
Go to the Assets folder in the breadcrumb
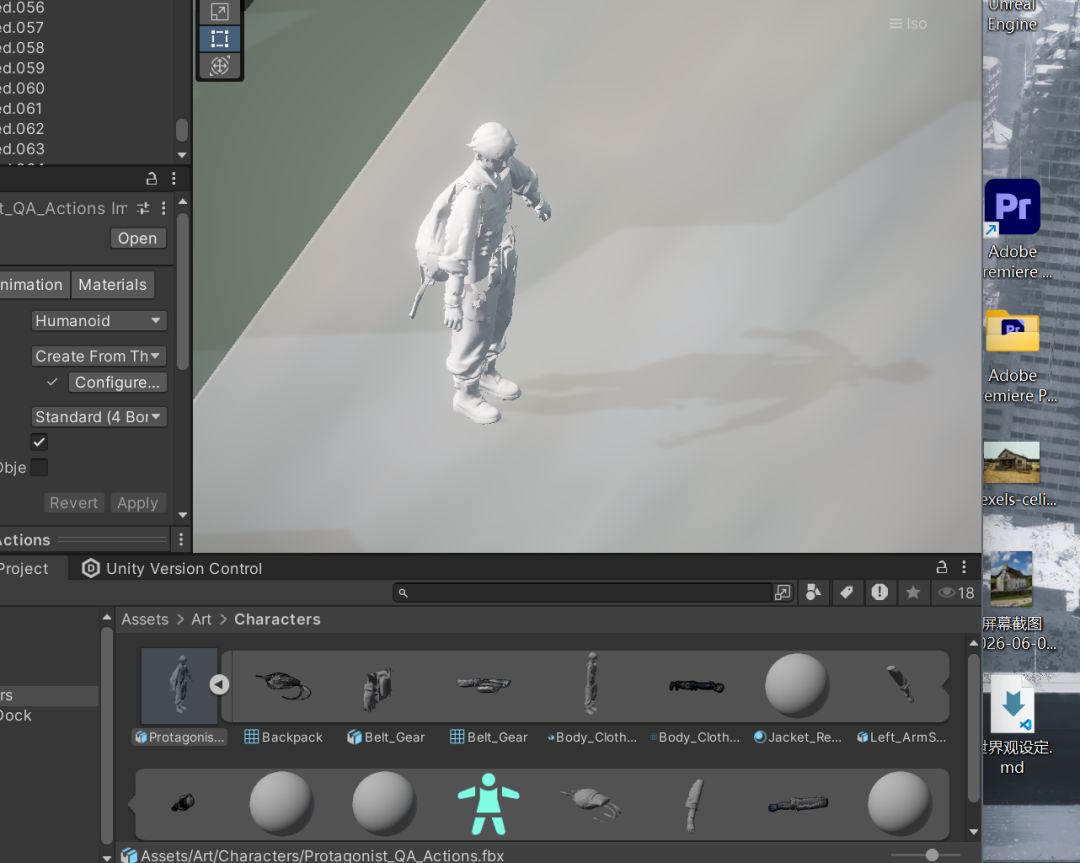[x=145, y=619]
